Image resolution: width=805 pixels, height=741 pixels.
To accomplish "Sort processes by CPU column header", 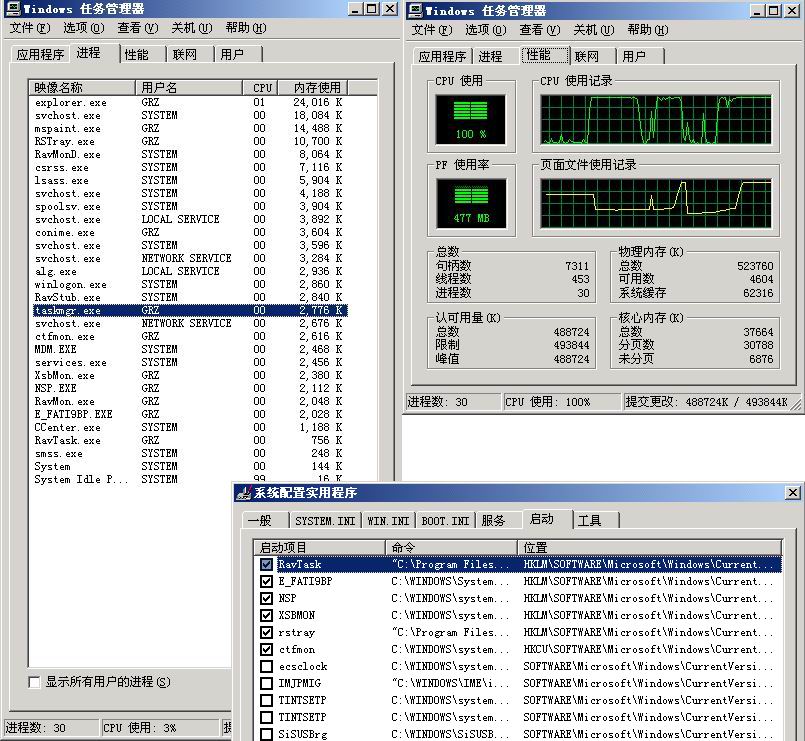I will (260, 88).
